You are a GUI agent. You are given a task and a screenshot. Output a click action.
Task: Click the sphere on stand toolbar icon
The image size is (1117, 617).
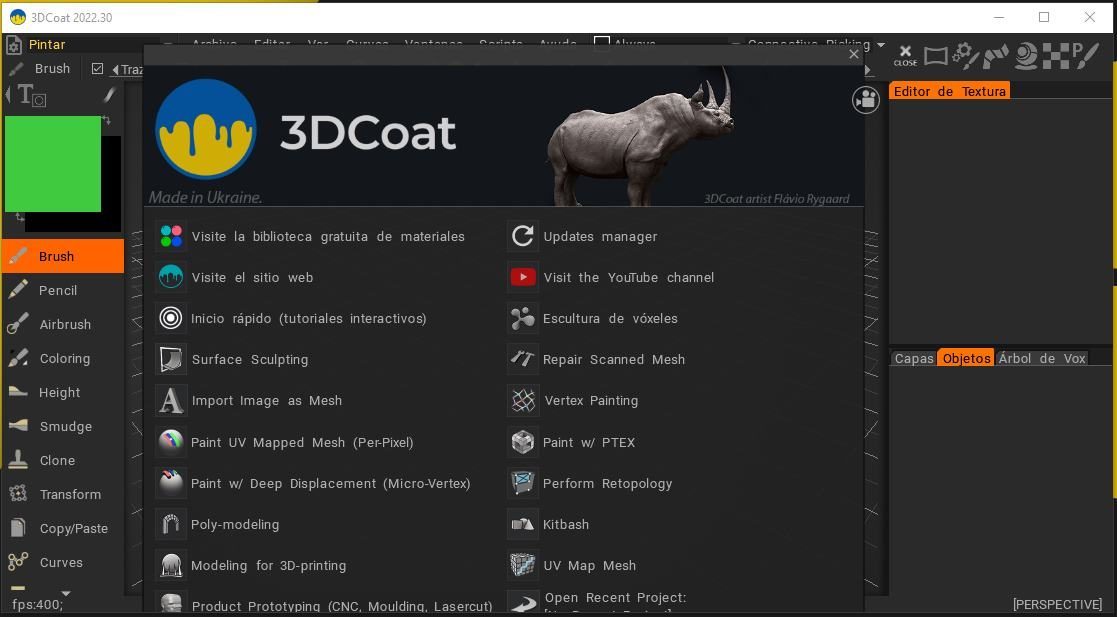1026,56
